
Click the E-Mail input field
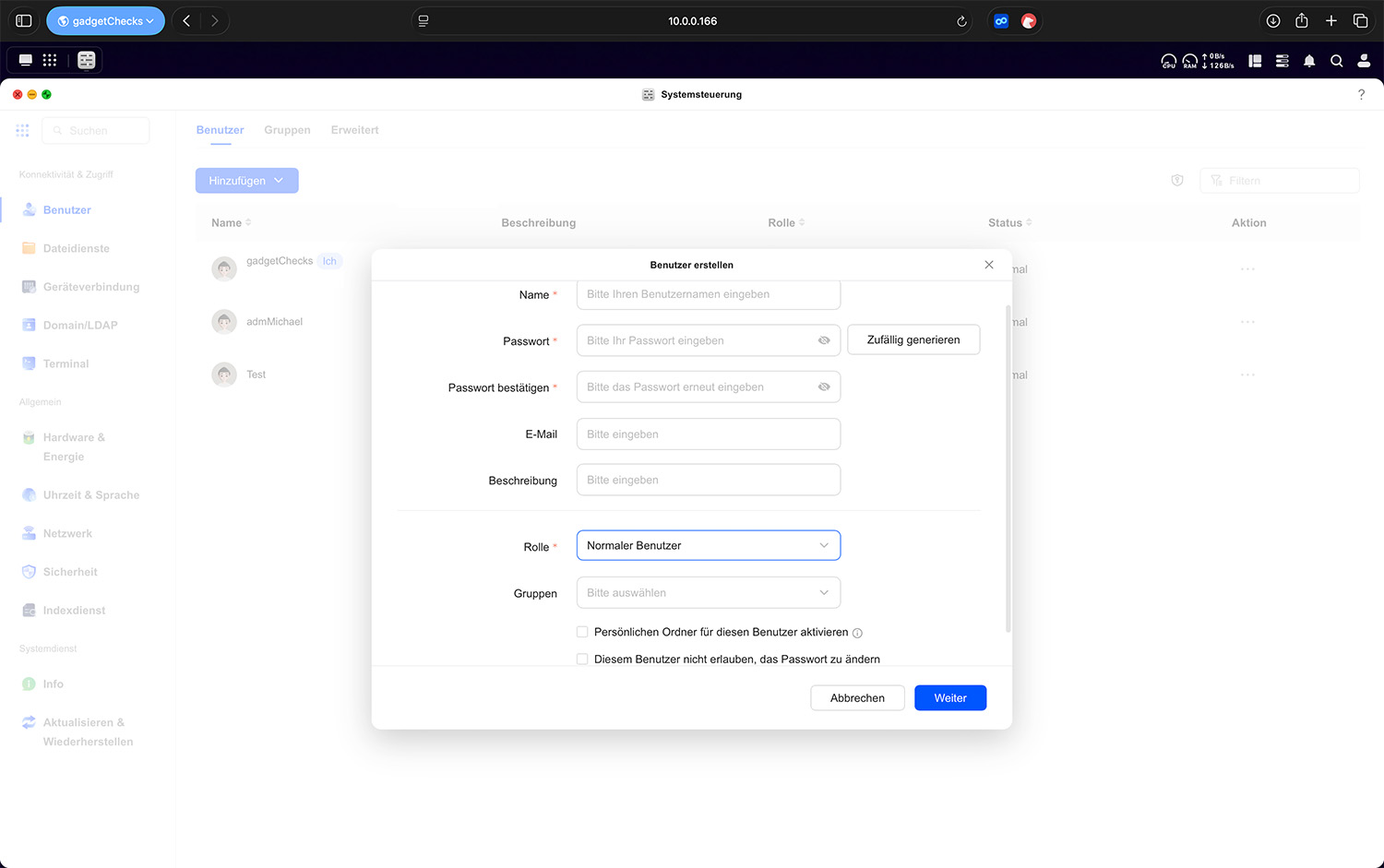pyautogui.click(x=708, y=434)
